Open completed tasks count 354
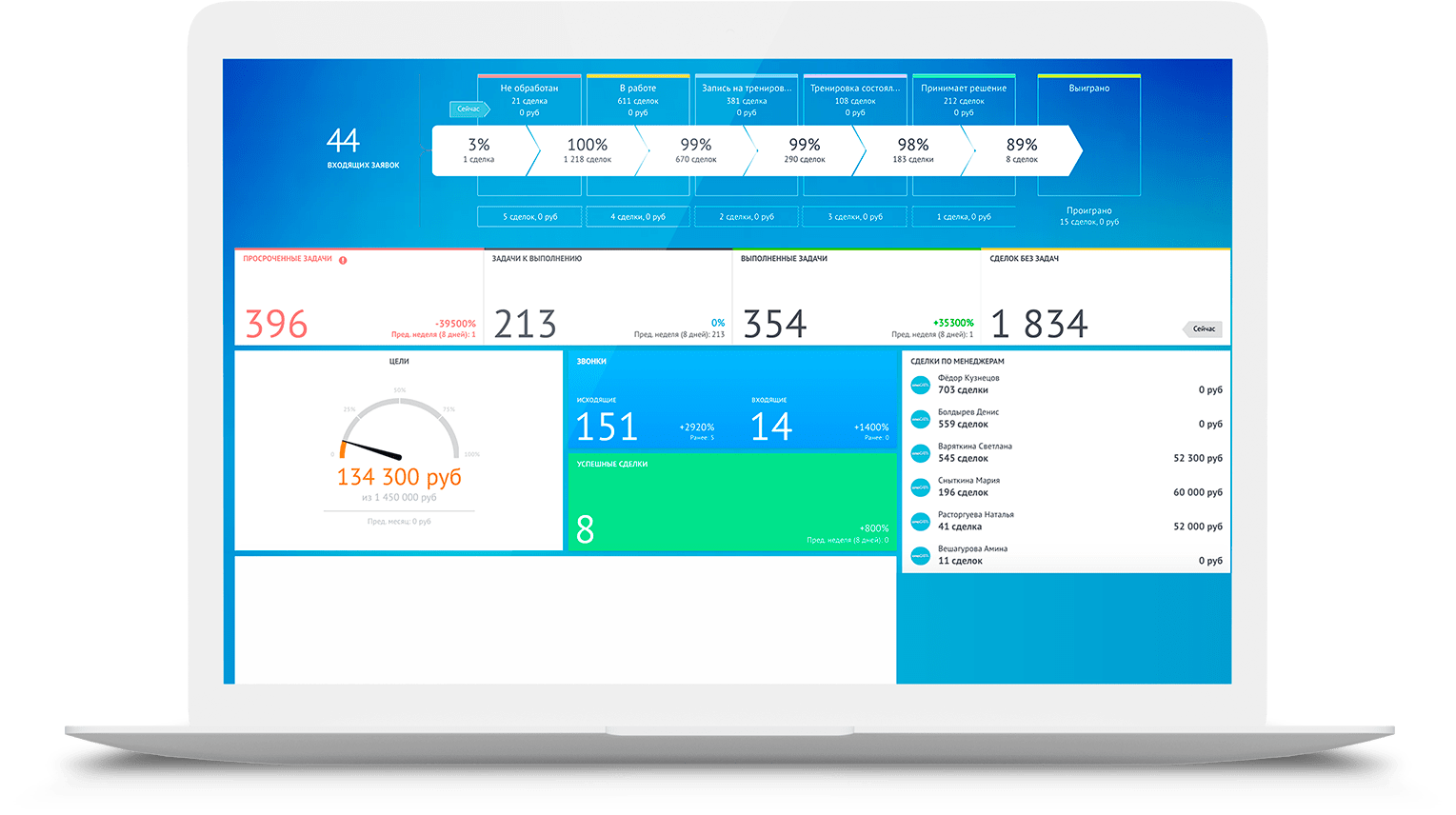This screenshot has height=815, width=1456. click(774, 325)
